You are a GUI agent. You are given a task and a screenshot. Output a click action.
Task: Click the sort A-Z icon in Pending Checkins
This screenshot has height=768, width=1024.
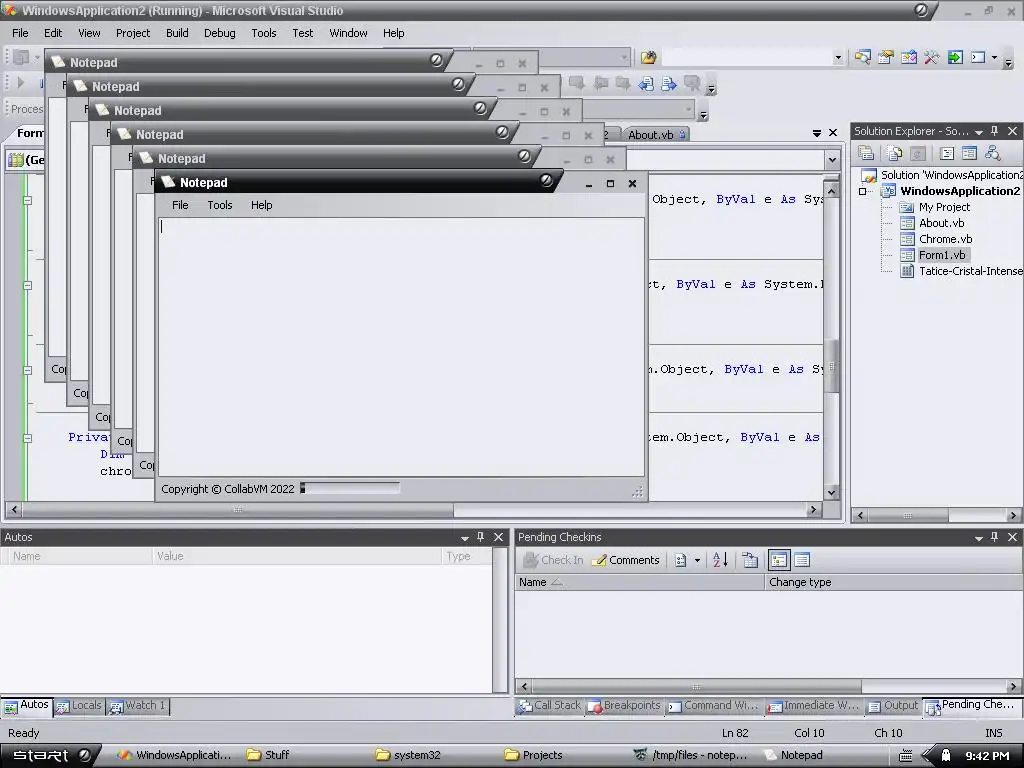click(x=720, y=560)
